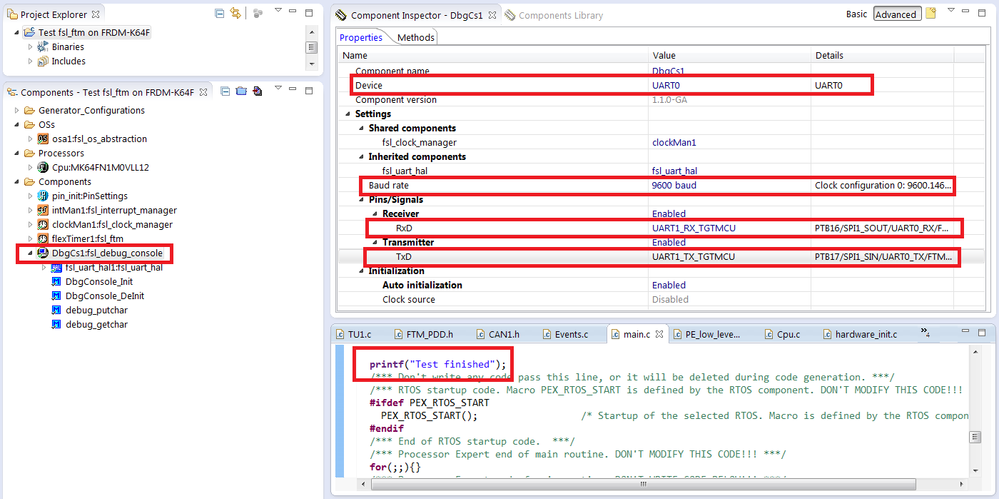
Task: Click the Binaries folder icon
Action: click(x=43, y=47)
